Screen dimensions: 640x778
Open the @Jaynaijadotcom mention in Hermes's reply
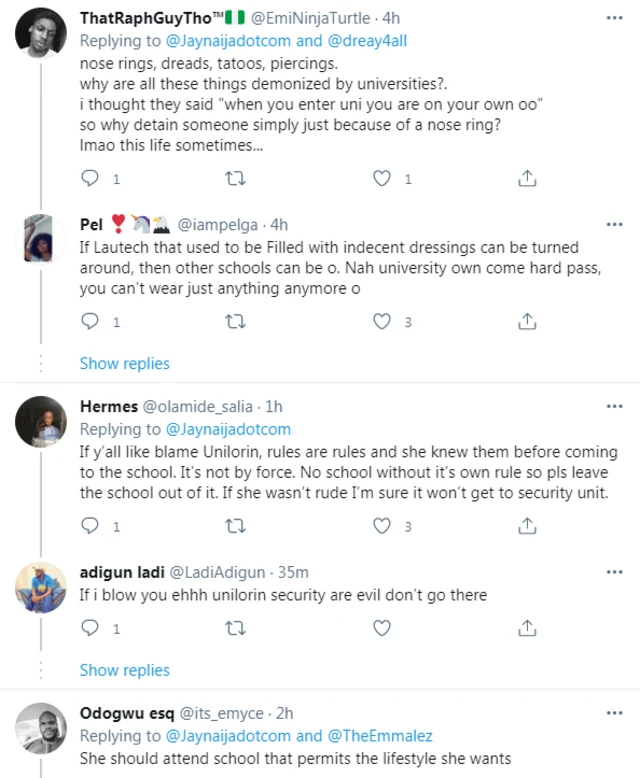231,429
